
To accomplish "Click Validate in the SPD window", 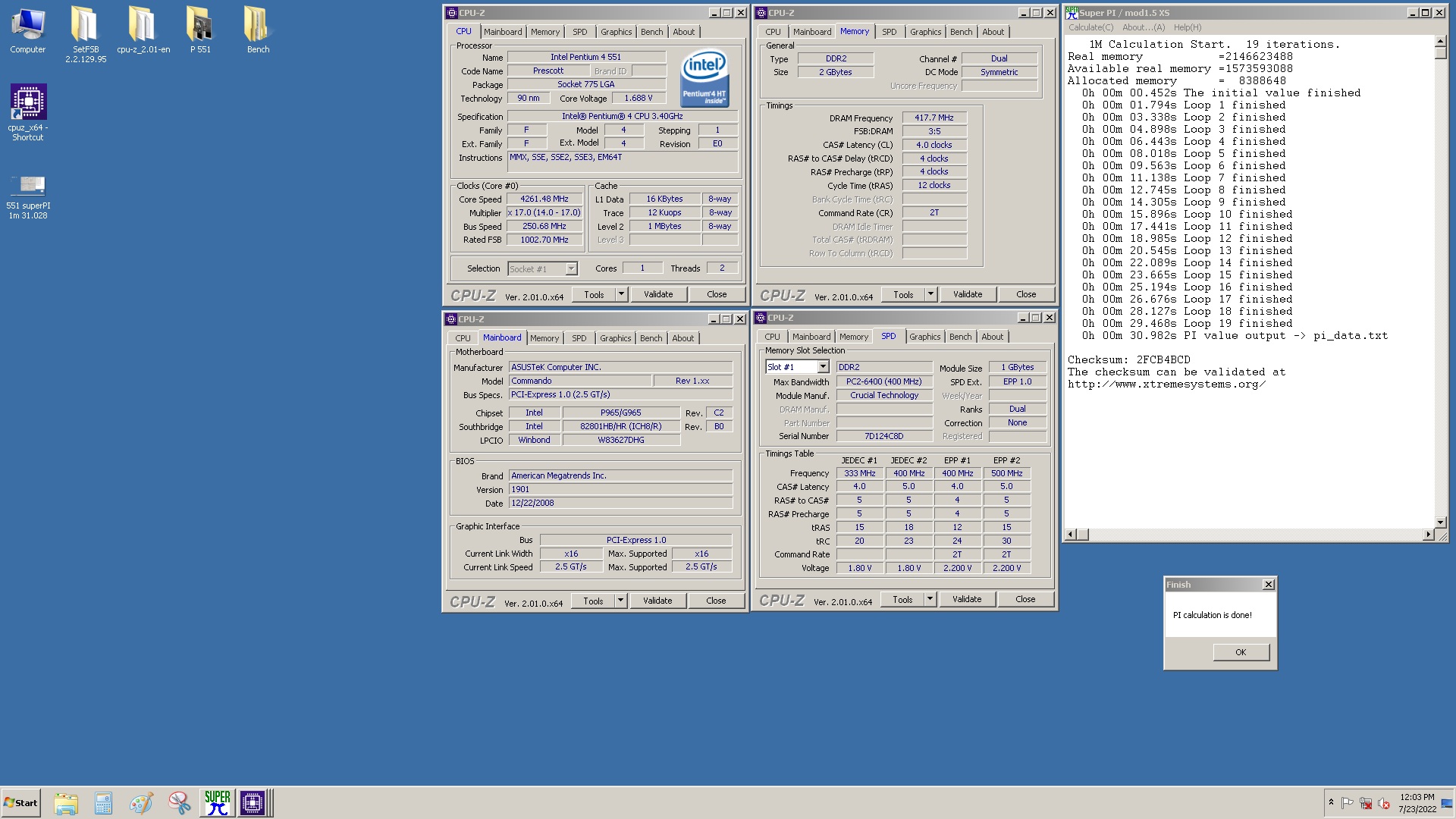I will 967,599.
